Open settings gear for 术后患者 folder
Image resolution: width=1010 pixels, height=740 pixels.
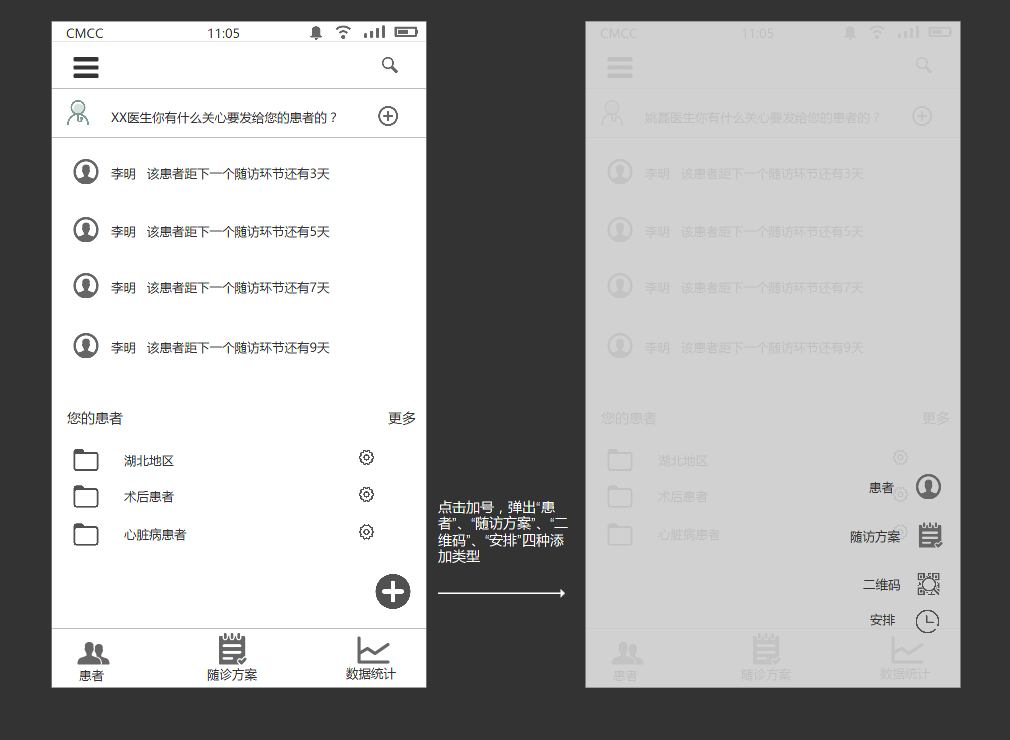coord(367,494)
